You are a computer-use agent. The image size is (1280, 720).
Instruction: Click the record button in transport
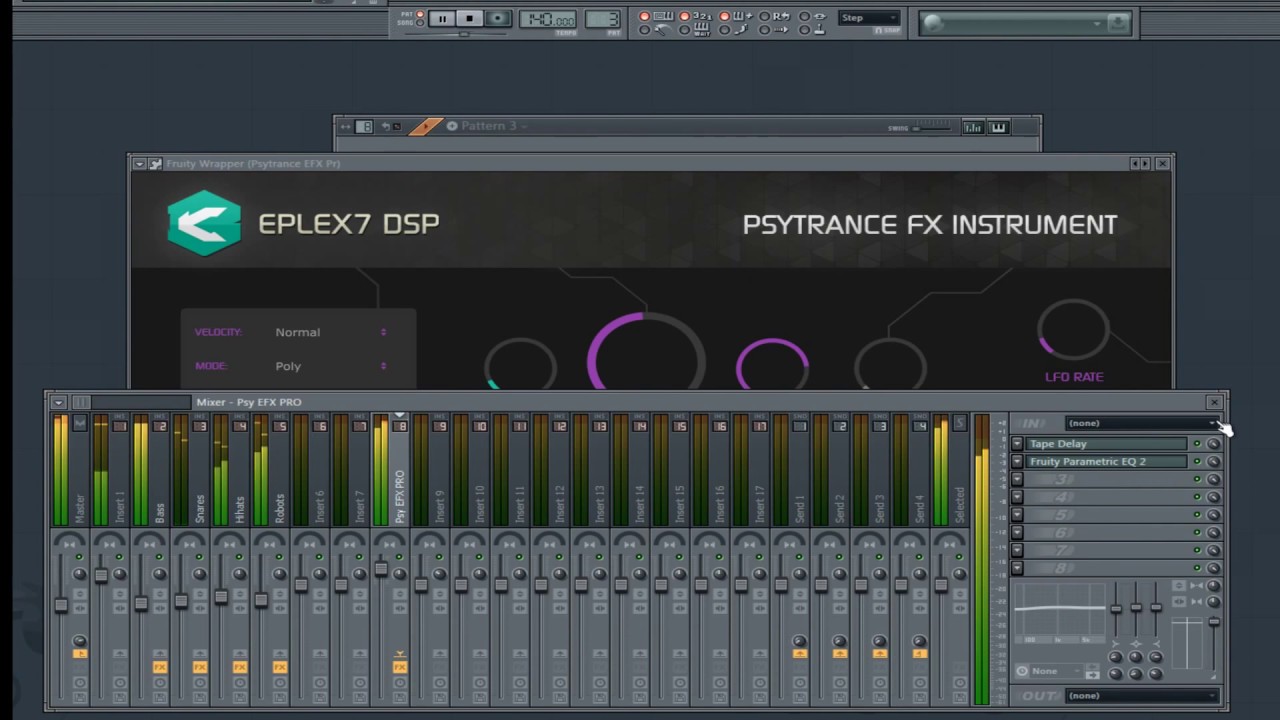[497, 19]
